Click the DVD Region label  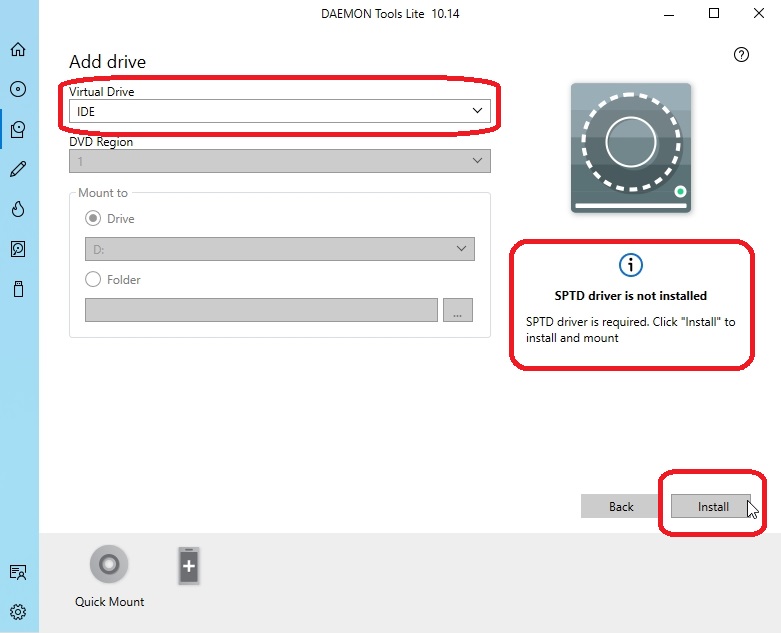coord(101,142)
